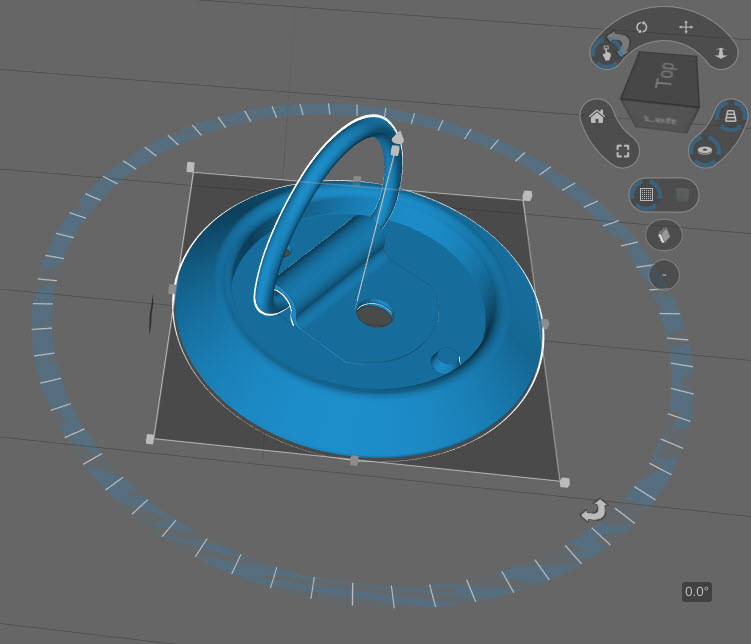Click the small minus collapse button
This screenshot has width=751, height=644.
pyautogui.click(x=664, y=275)
